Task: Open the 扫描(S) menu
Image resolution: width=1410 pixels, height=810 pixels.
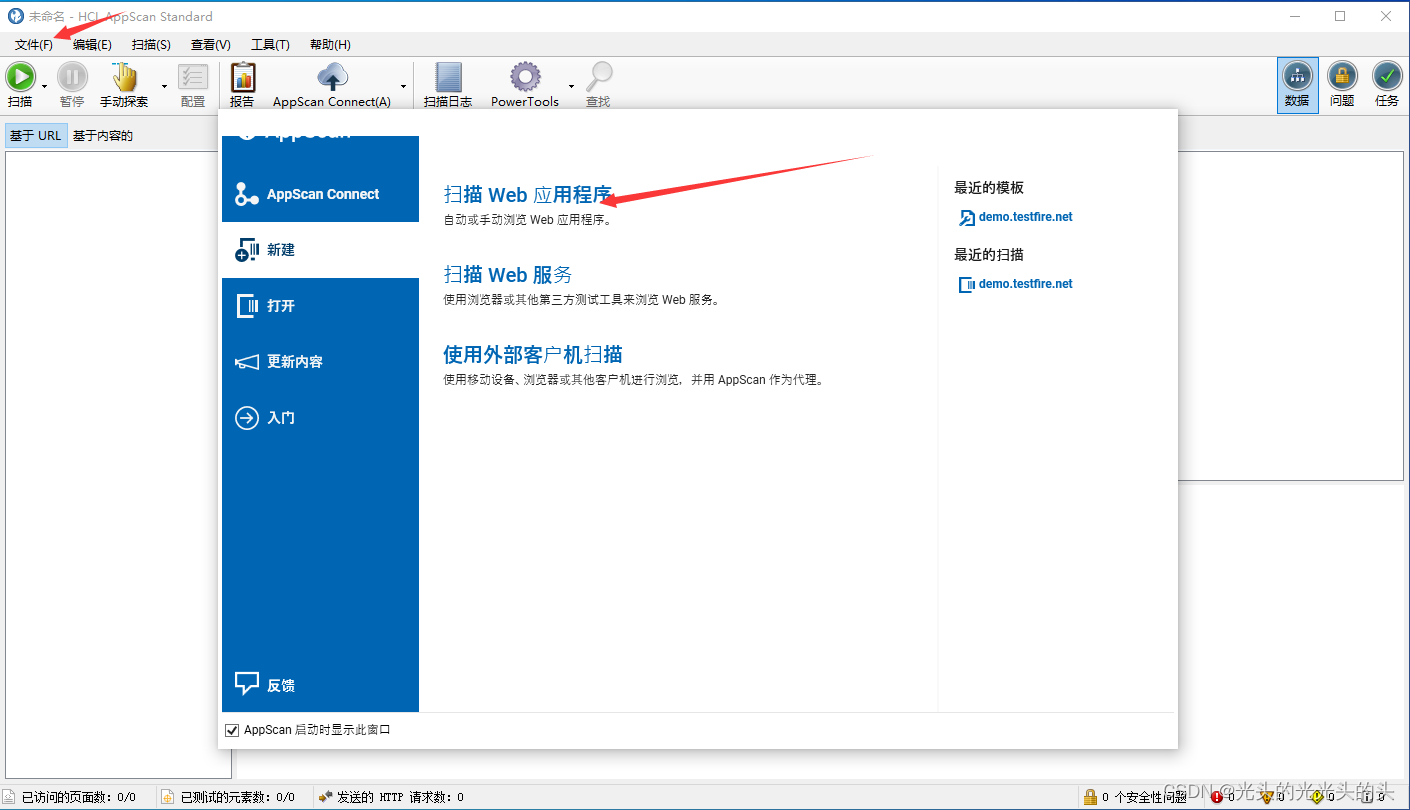Action: point(151,45)
